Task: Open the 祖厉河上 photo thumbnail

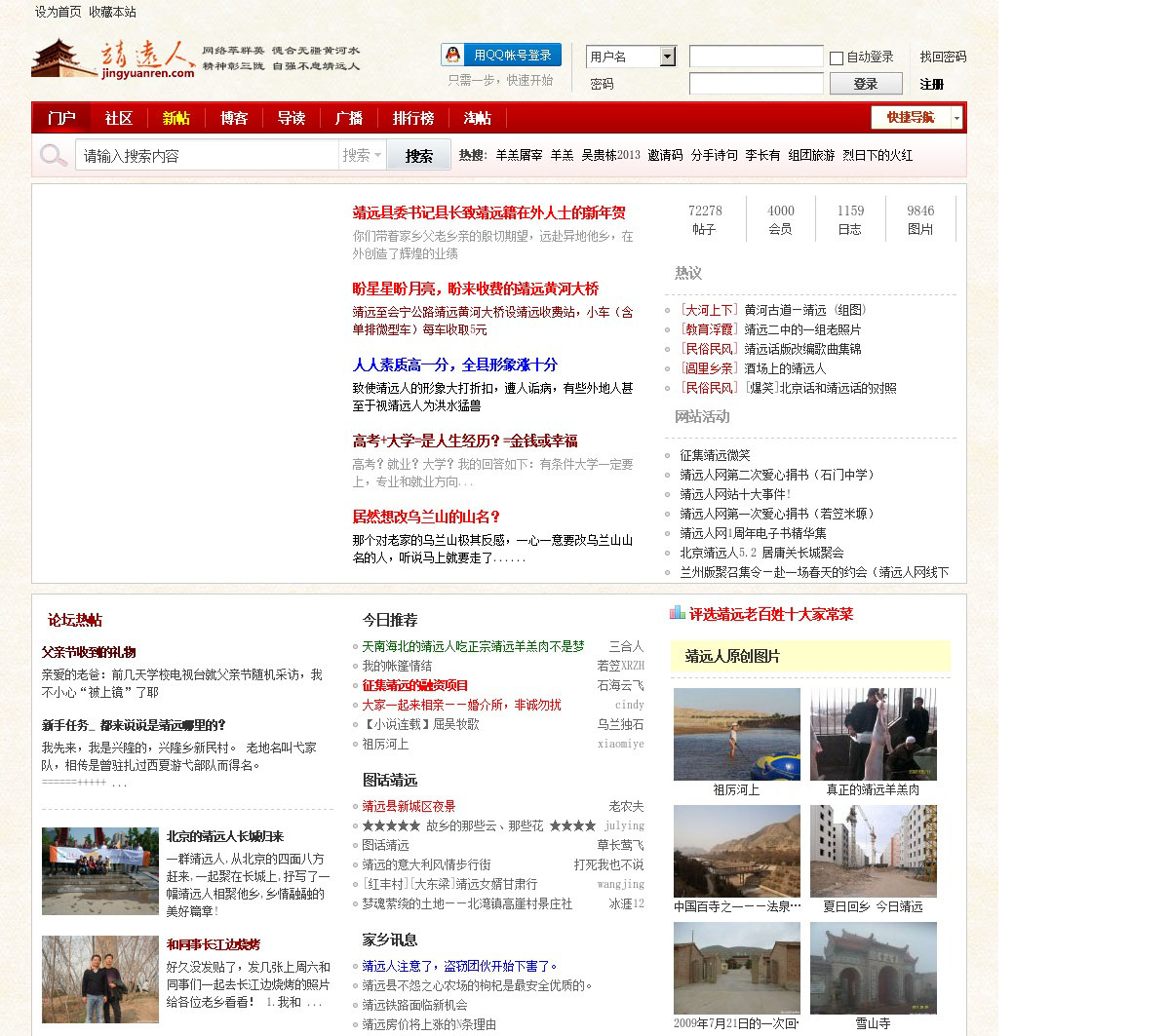Action: pos(736,734)
